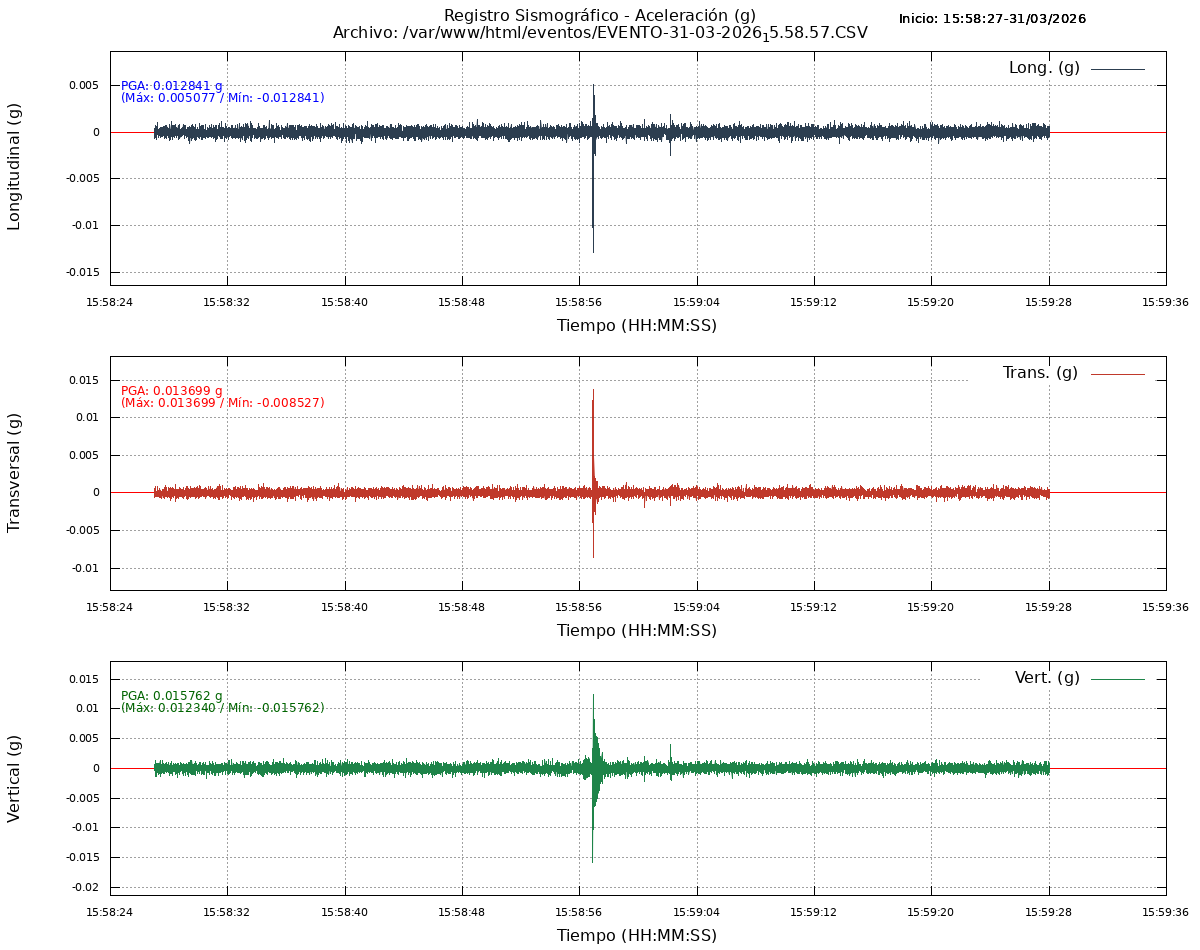Click the 15:58:56 tick on the longitudinal plot
Viewport: 1200px width, 950px height.
click(x=579, y=302)
